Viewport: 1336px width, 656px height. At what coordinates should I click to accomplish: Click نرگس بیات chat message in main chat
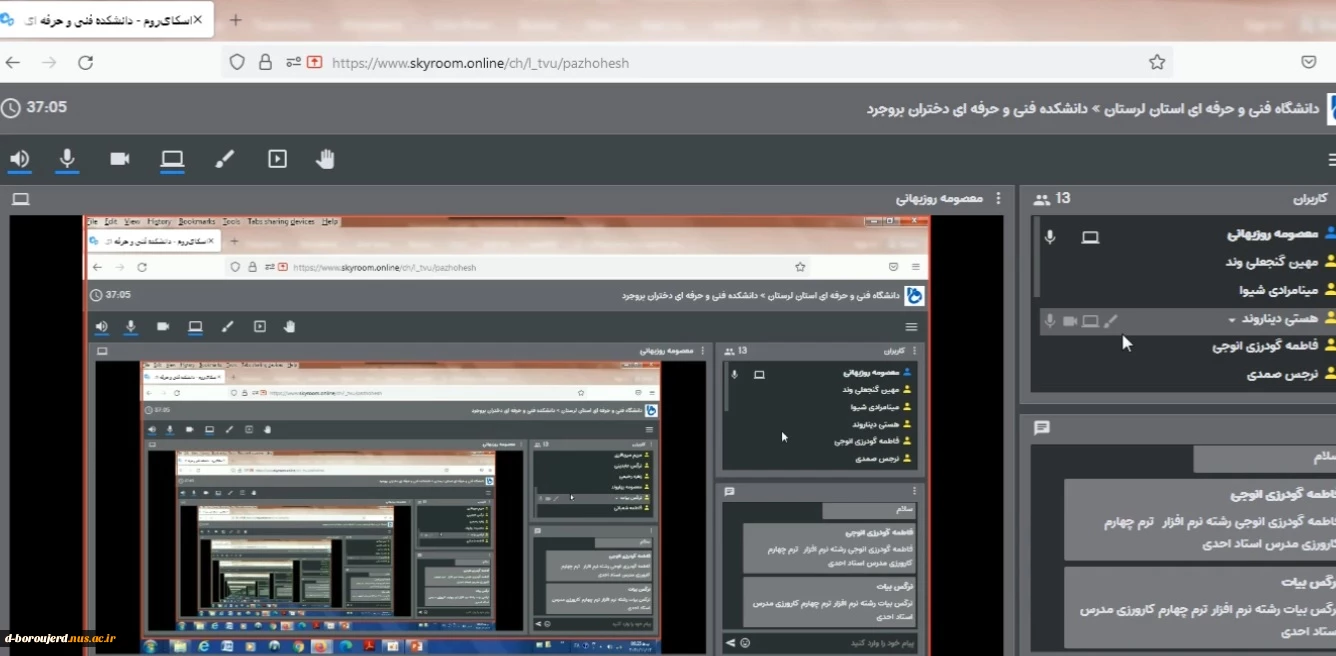pos(1200,607)
